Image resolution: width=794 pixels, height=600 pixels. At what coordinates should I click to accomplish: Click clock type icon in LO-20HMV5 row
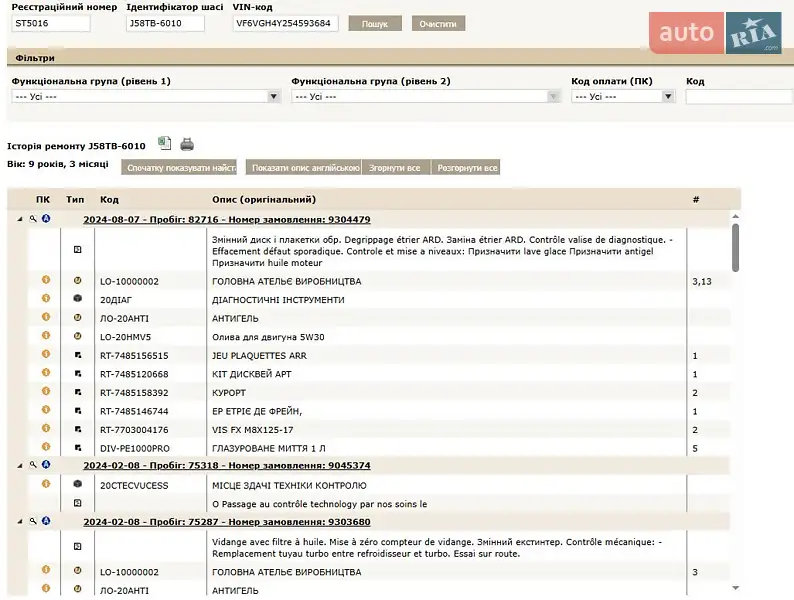point(77,336)
